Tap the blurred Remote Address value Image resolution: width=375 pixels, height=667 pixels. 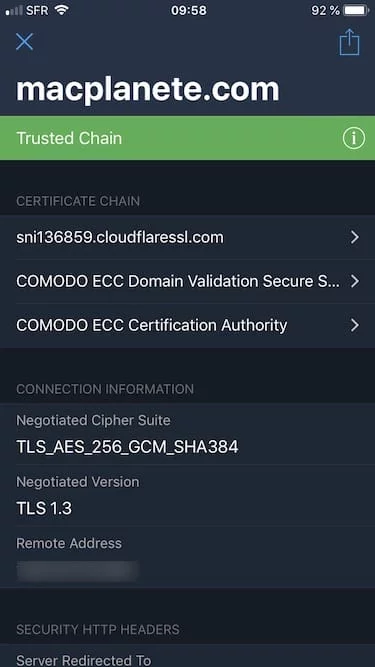tap(78, 571)
